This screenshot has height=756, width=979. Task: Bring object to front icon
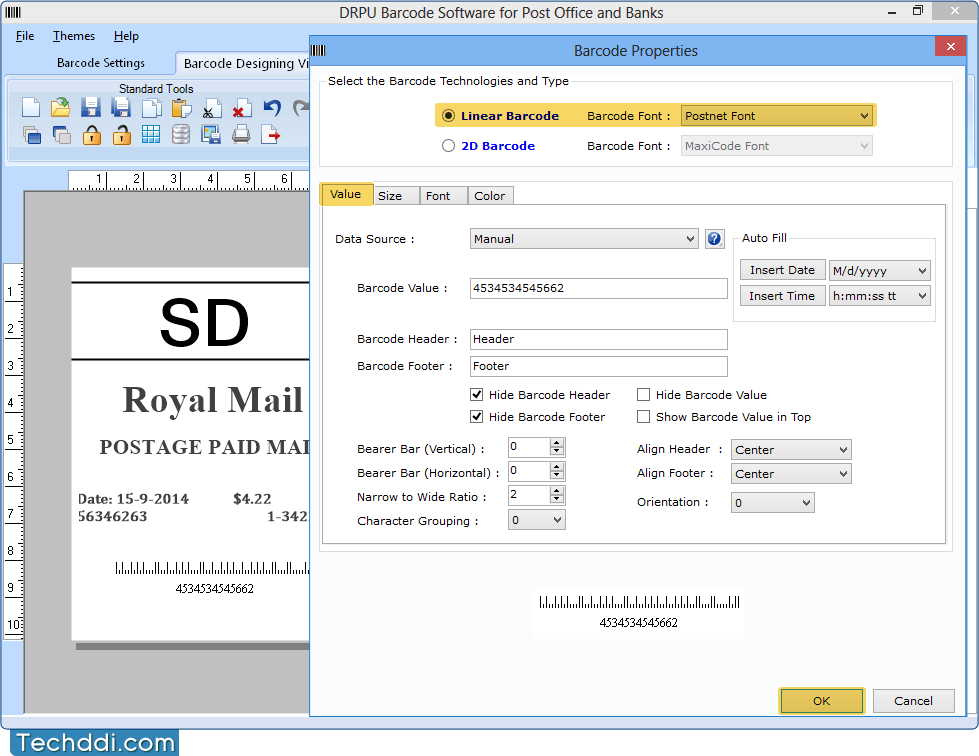[31, 134]
